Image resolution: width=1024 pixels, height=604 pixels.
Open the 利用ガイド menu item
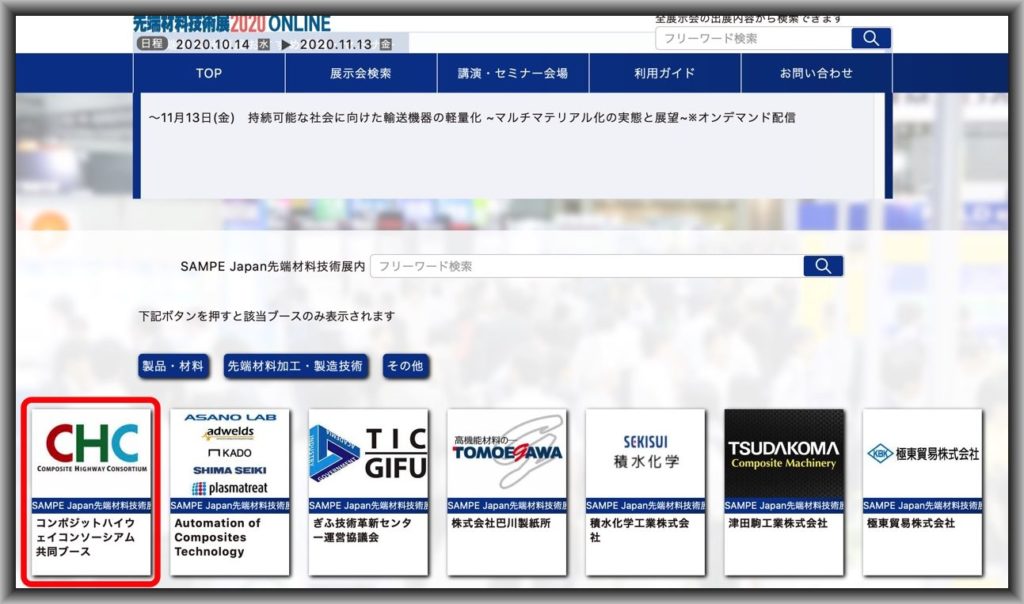click(x=665, y=73)
